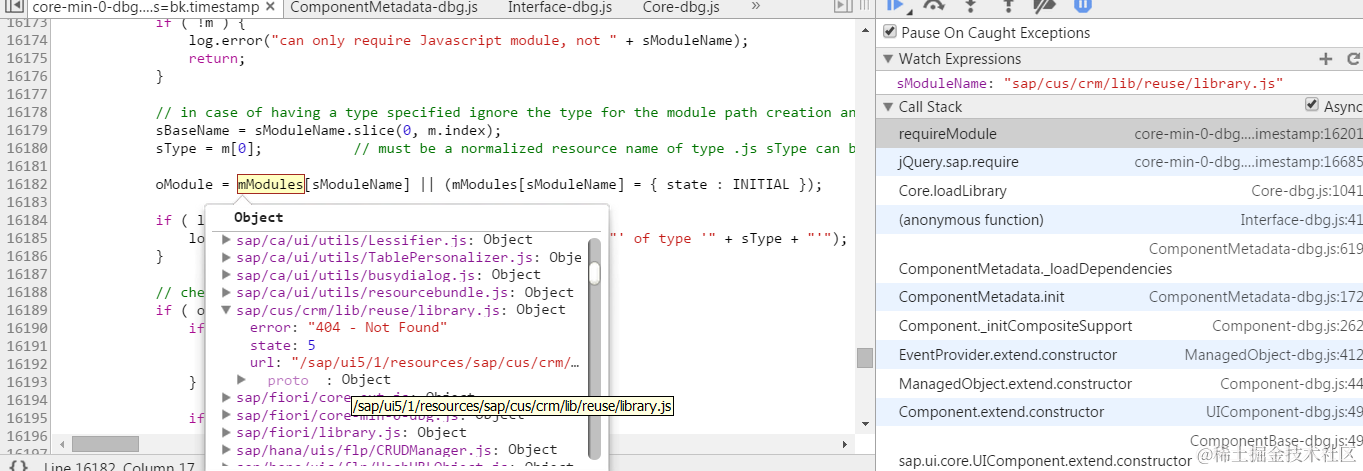1363x471 pixels.
Task: Toggle the Pause on exceptions icon
Action: (1082, 5)
